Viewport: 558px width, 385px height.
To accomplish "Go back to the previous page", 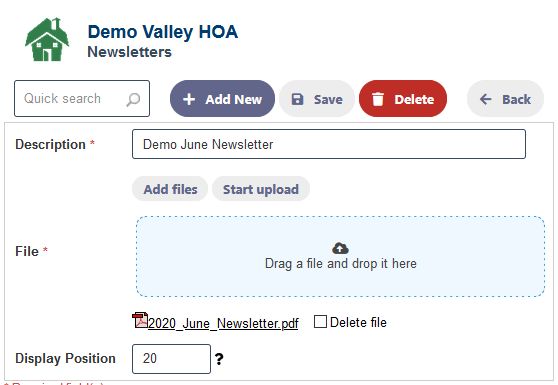I will (x=505, y=99).
